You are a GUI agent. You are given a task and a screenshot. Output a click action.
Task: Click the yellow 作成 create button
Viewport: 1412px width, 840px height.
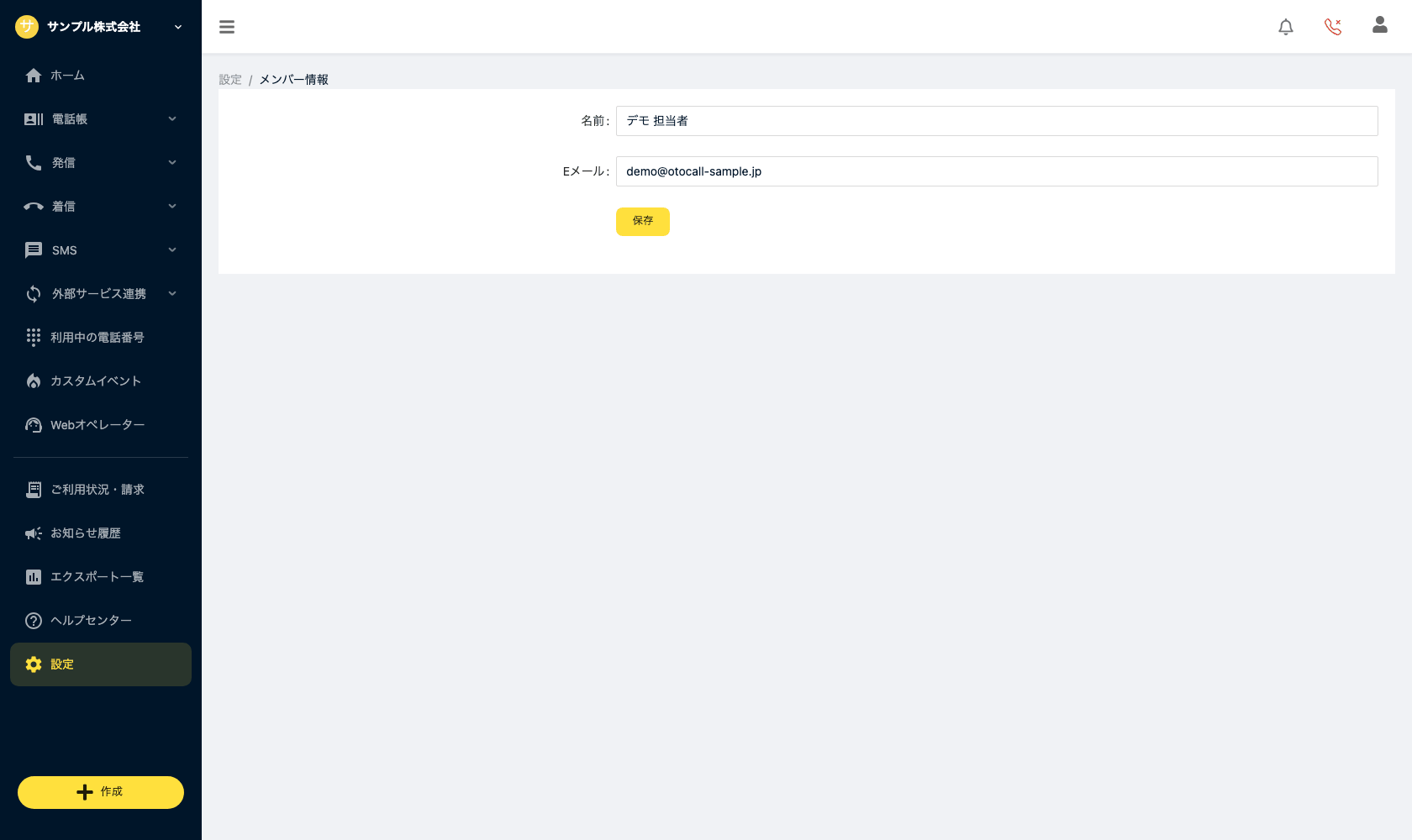tap(101, 792)
